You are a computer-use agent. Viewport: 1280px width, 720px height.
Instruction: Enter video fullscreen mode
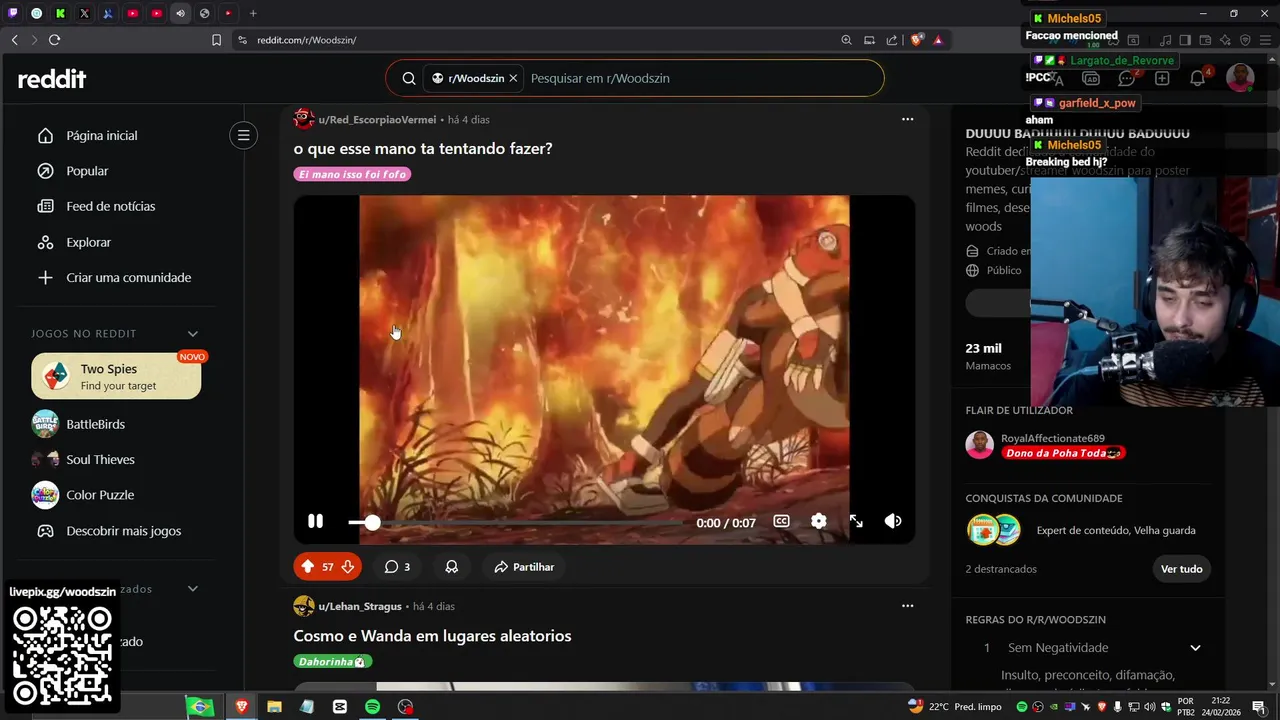pyautogui.click(x=856, y=521)
